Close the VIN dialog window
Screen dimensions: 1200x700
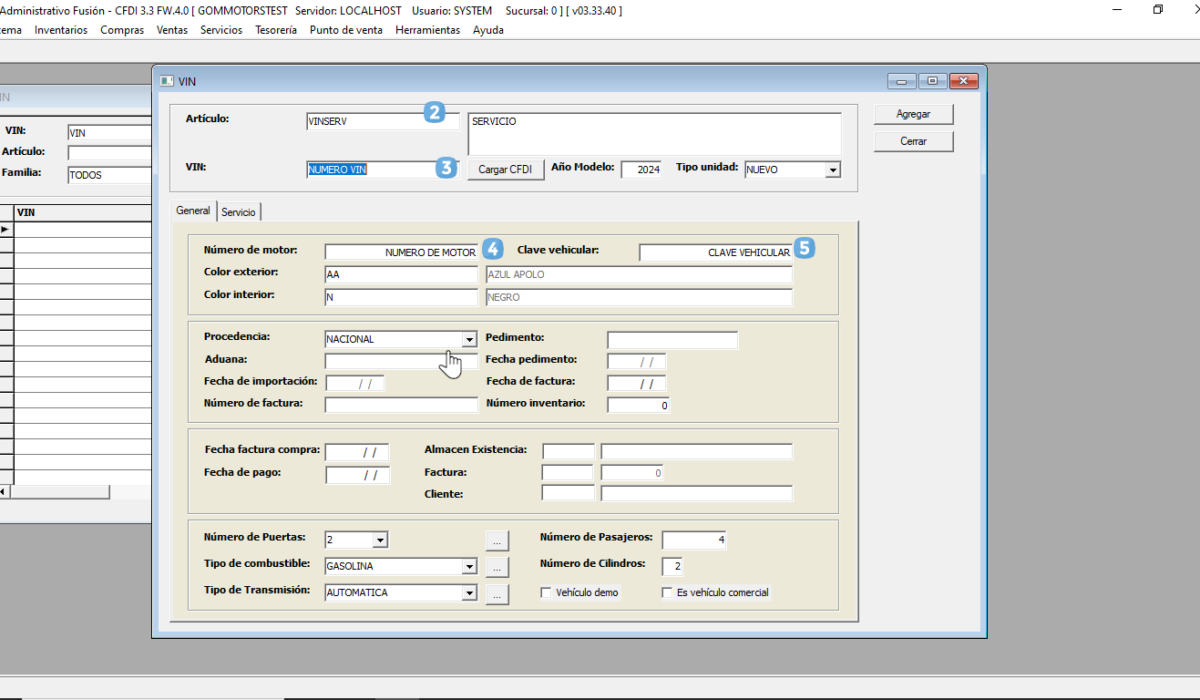[x=964, y=81]
